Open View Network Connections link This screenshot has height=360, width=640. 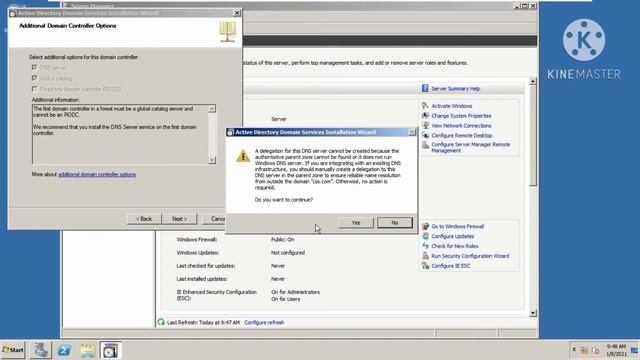point(461,125)
